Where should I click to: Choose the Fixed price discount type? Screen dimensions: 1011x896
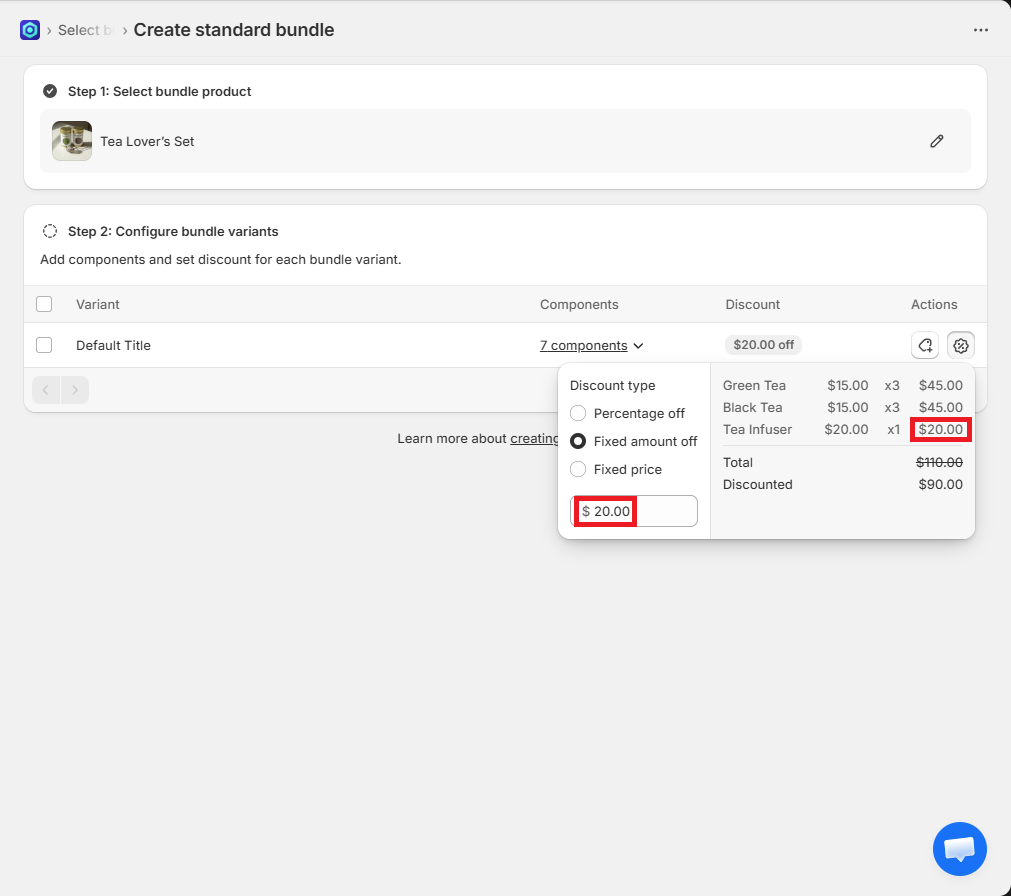point(578,469)
